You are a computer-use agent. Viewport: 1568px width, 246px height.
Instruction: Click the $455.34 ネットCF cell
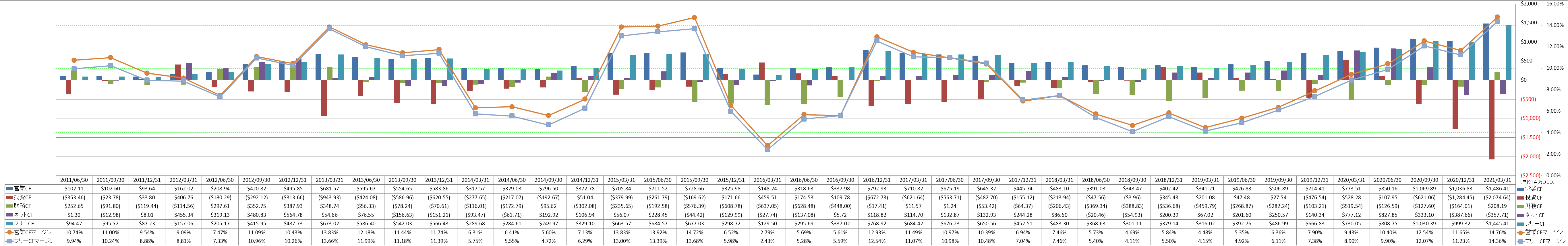(183, 215)
